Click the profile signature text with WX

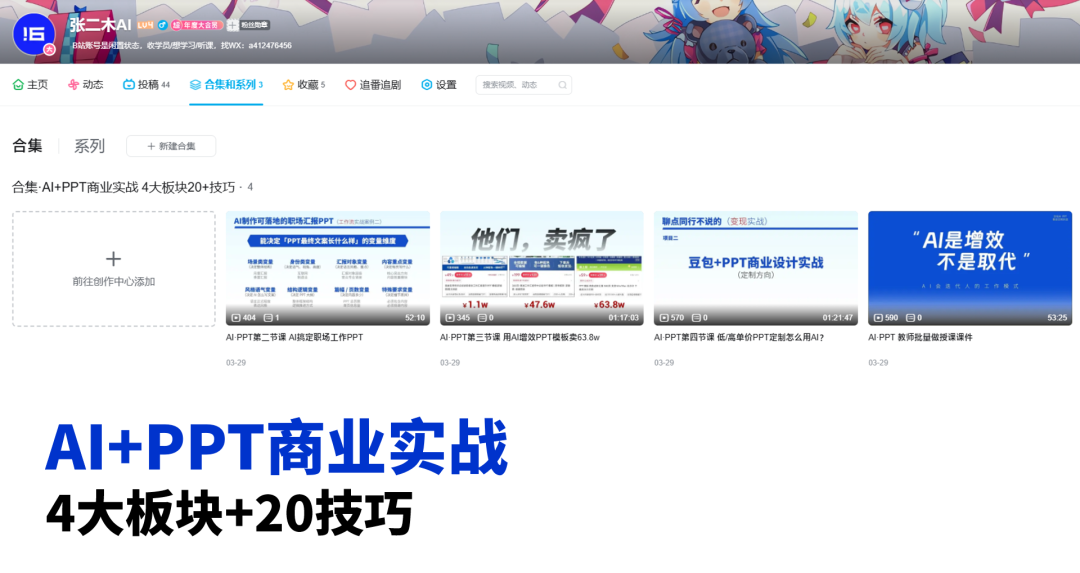(182, 45)
